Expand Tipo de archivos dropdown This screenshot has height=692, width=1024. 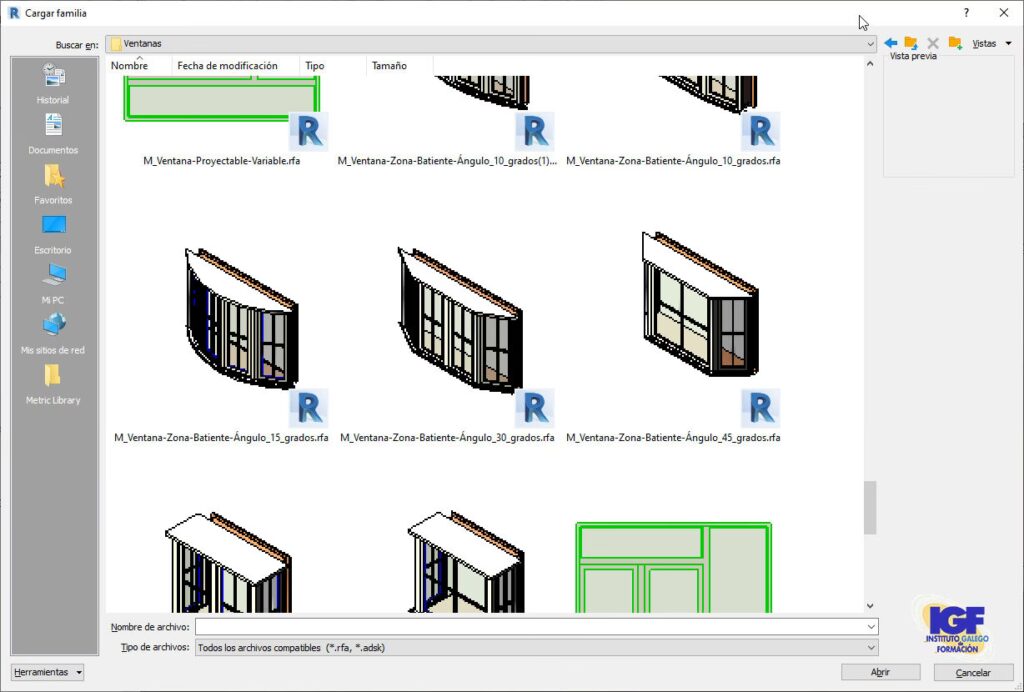pyautogui.click(x=871, y=648)
